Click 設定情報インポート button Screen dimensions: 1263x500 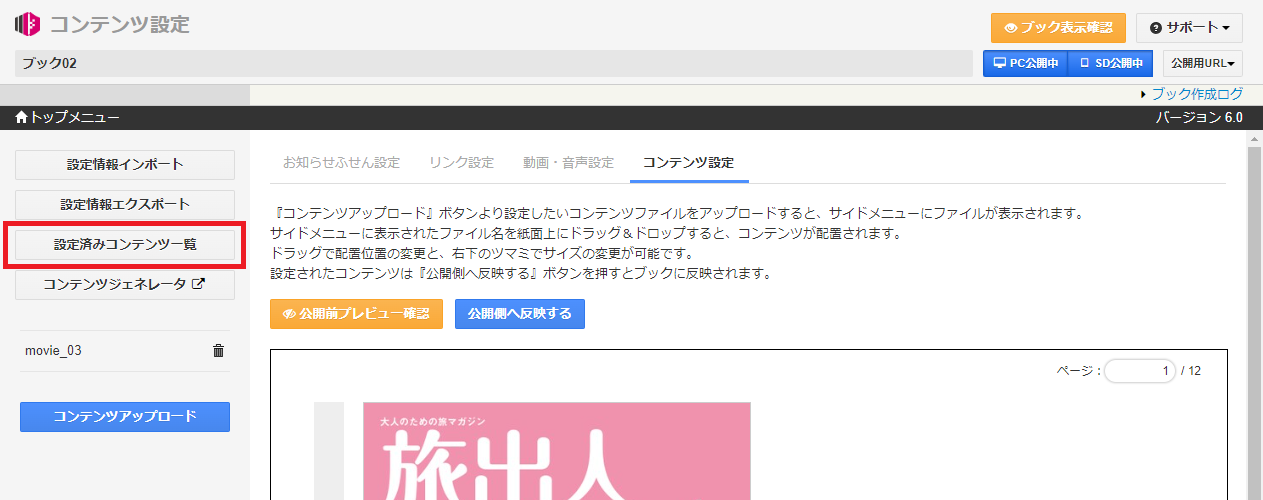tap(125, 164)
